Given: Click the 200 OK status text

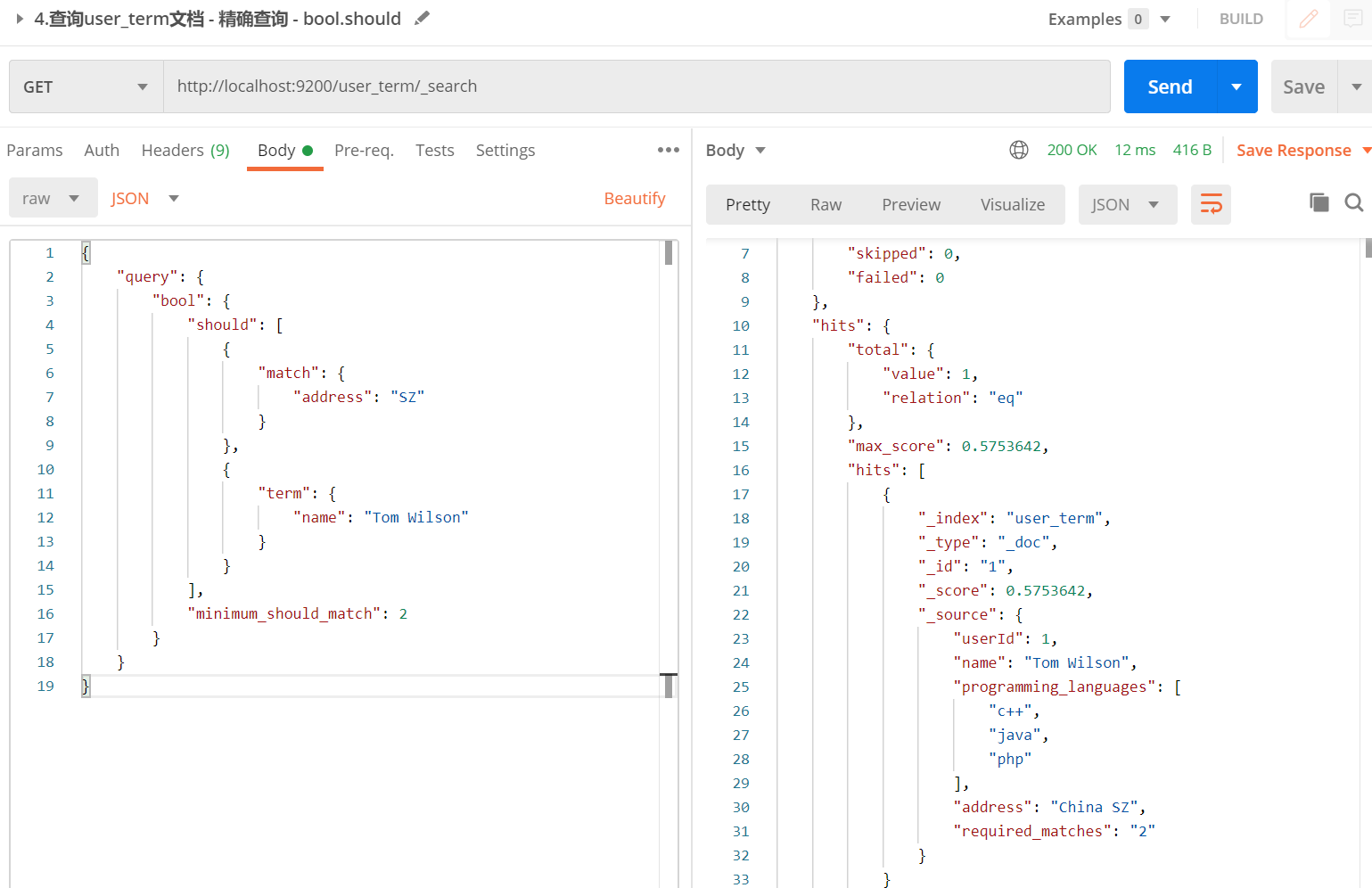Looking at the screenshot, I should pos(1072,150).
